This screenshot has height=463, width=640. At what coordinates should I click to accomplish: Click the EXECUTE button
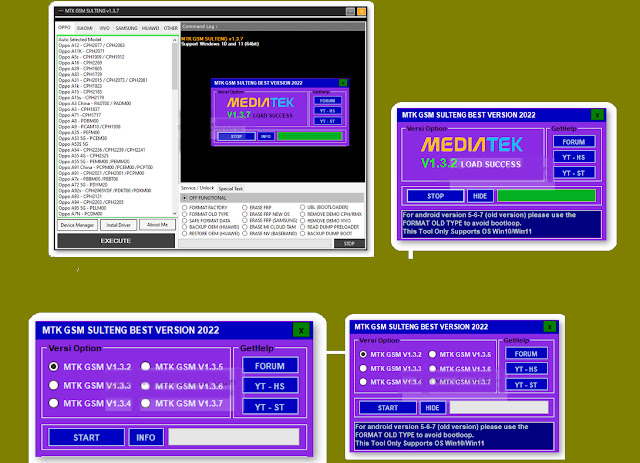116,241
